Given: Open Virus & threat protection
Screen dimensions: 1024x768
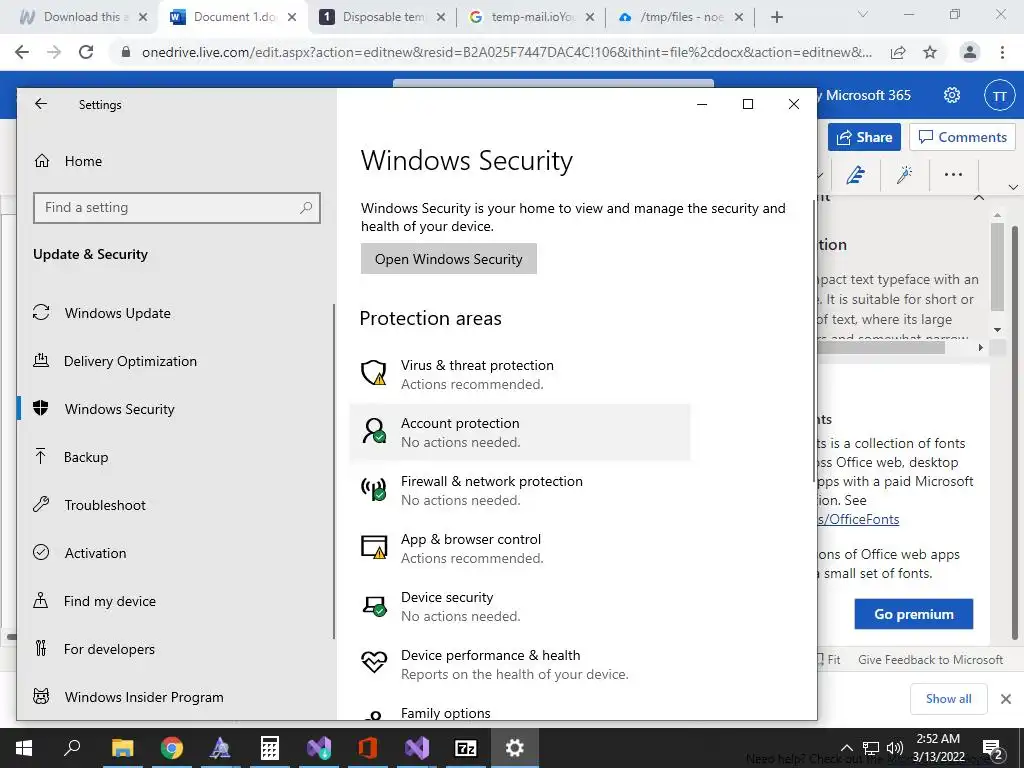Looking at the screenshot, I should point(519,375).
